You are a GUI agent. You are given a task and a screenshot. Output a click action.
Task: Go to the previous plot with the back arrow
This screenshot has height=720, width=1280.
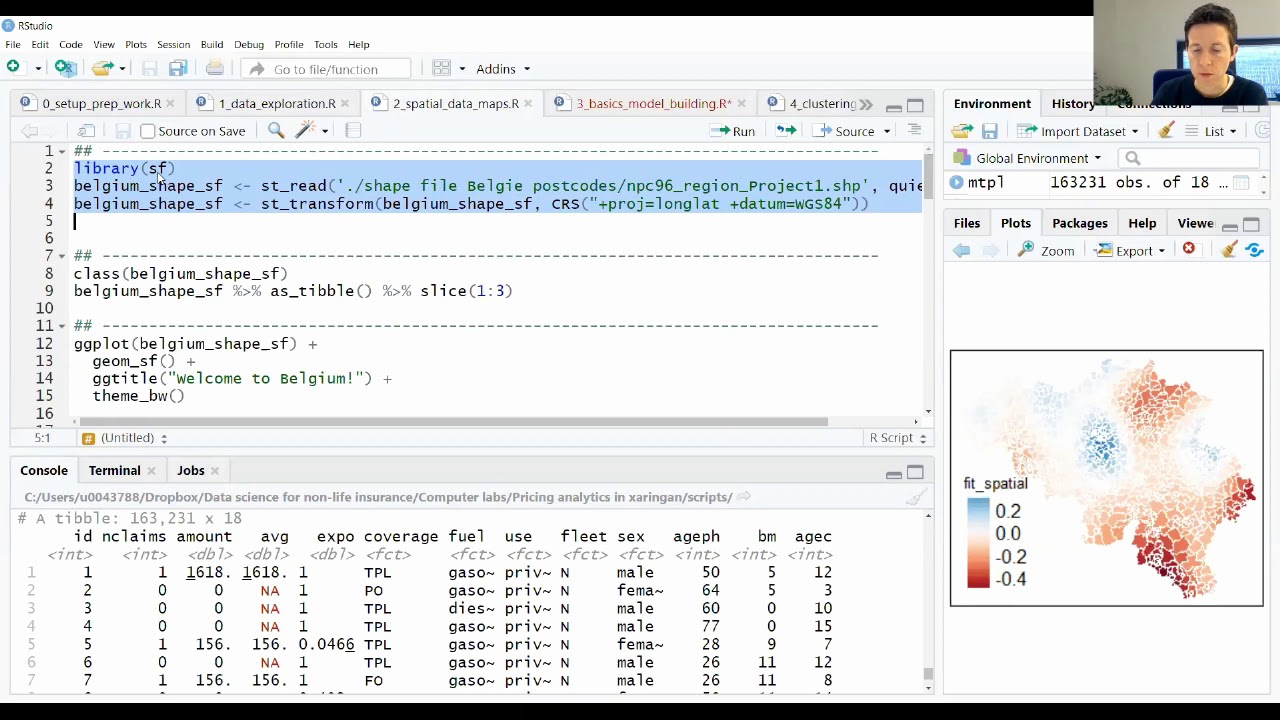[962, 250]
